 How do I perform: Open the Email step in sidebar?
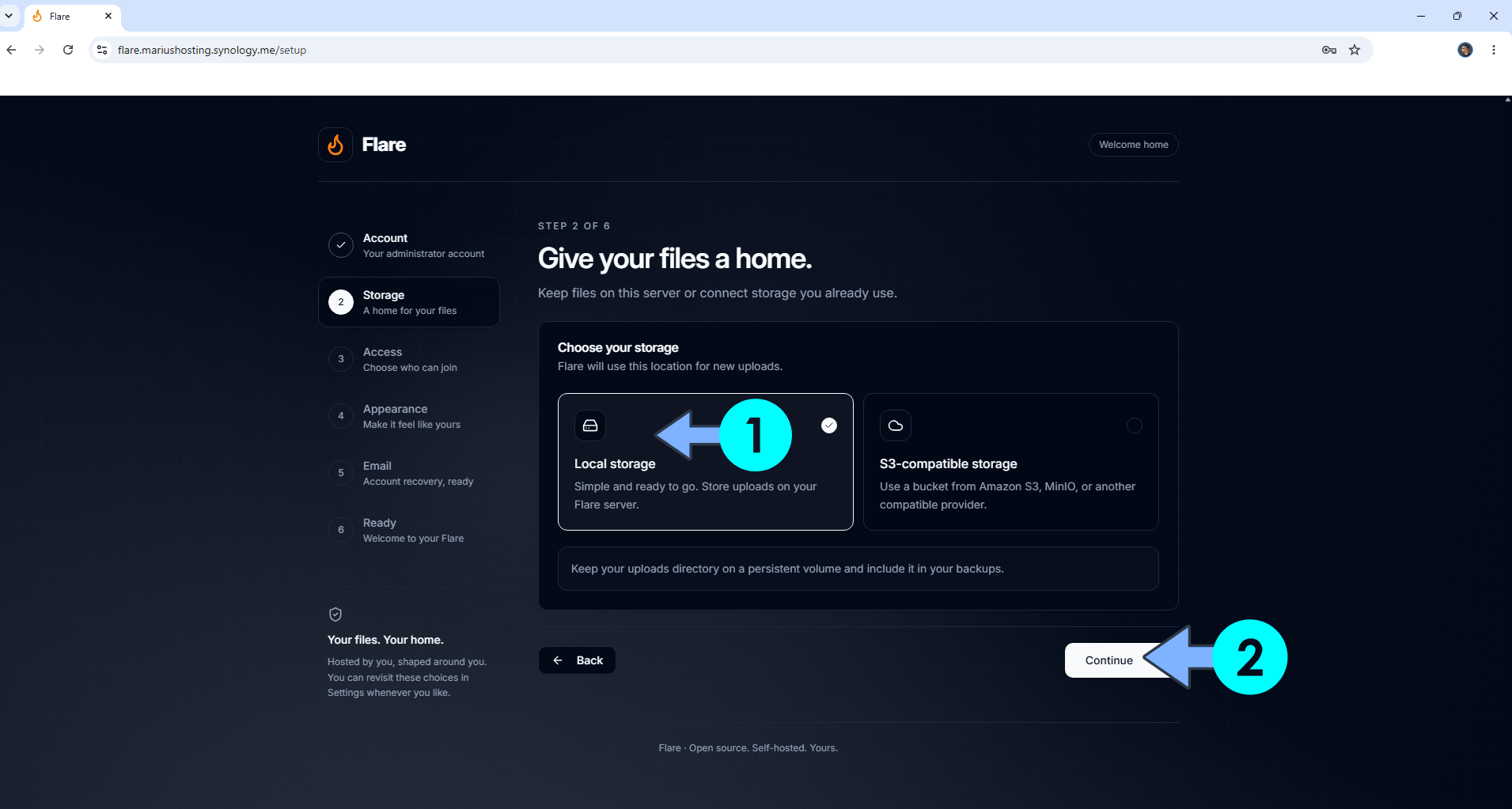coord(409,473)
